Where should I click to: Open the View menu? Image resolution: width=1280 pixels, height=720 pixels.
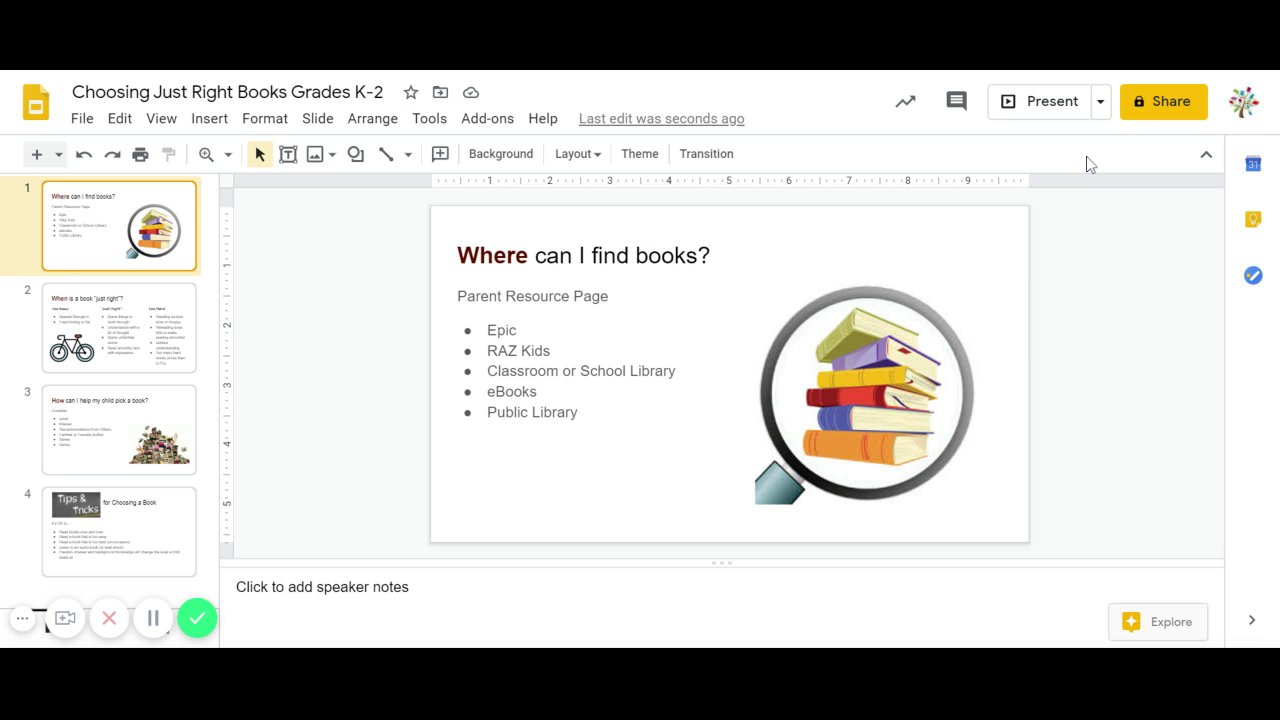click(161, 118)
